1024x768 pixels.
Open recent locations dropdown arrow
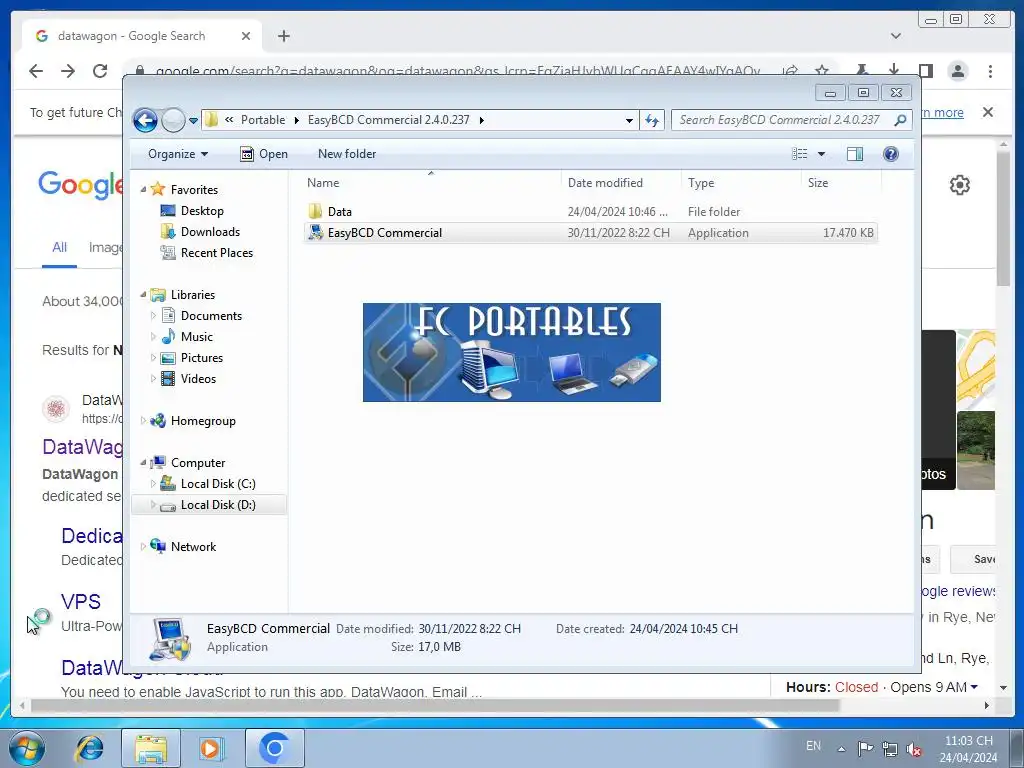point(193,121)
